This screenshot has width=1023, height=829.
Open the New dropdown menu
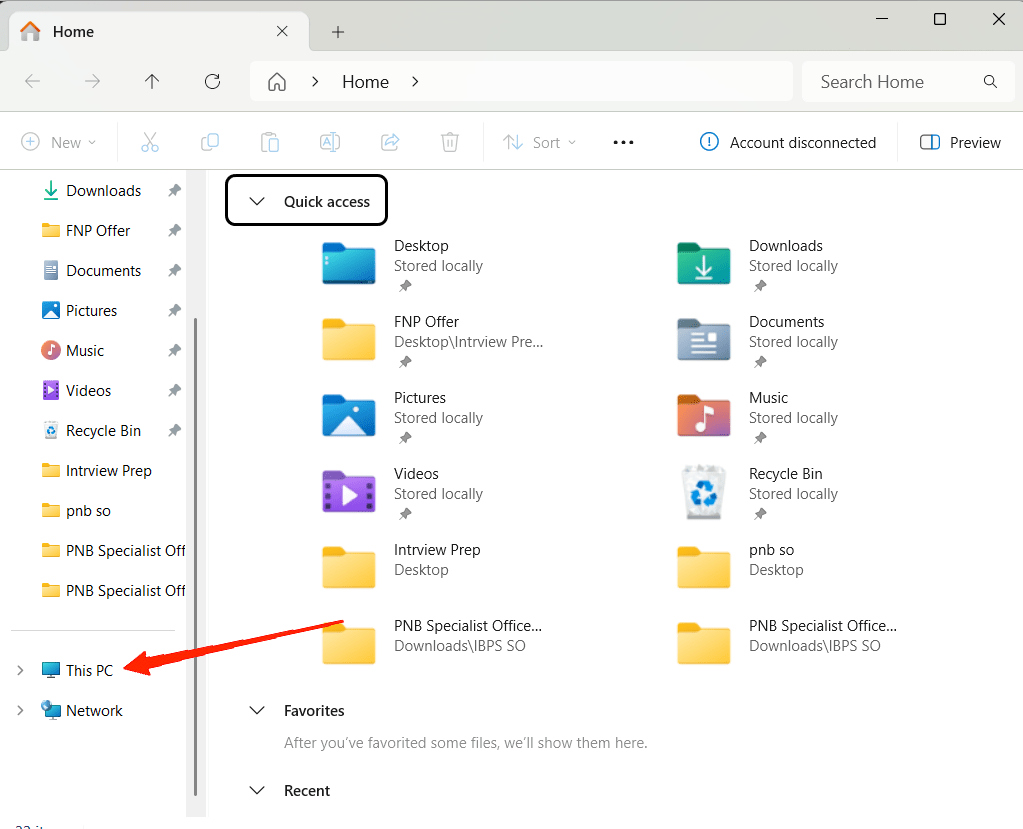pos(59,142)
